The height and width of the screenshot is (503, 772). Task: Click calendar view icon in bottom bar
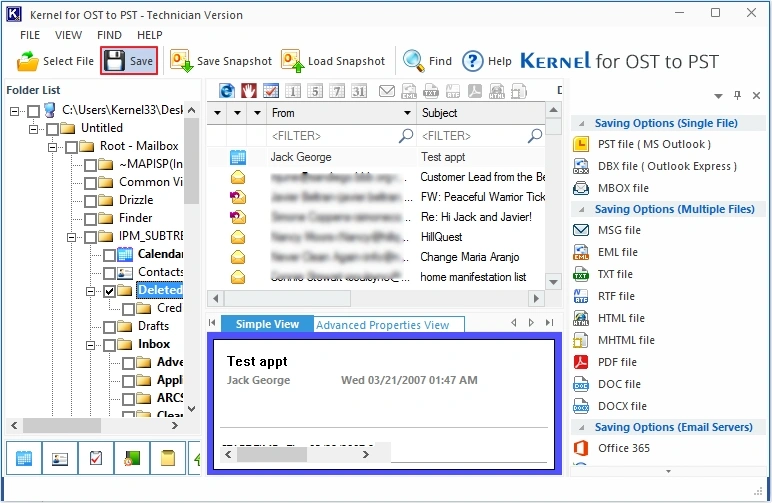[x=24, y=459]
